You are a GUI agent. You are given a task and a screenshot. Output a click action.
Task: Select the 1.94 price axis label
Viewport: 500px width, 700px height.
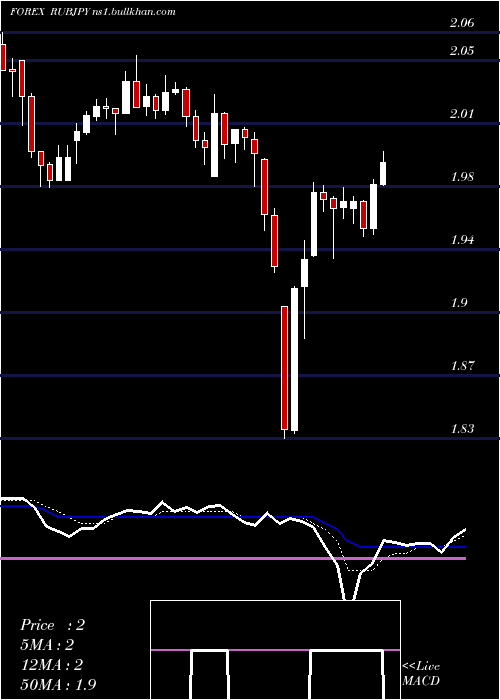tap(462, 240)
